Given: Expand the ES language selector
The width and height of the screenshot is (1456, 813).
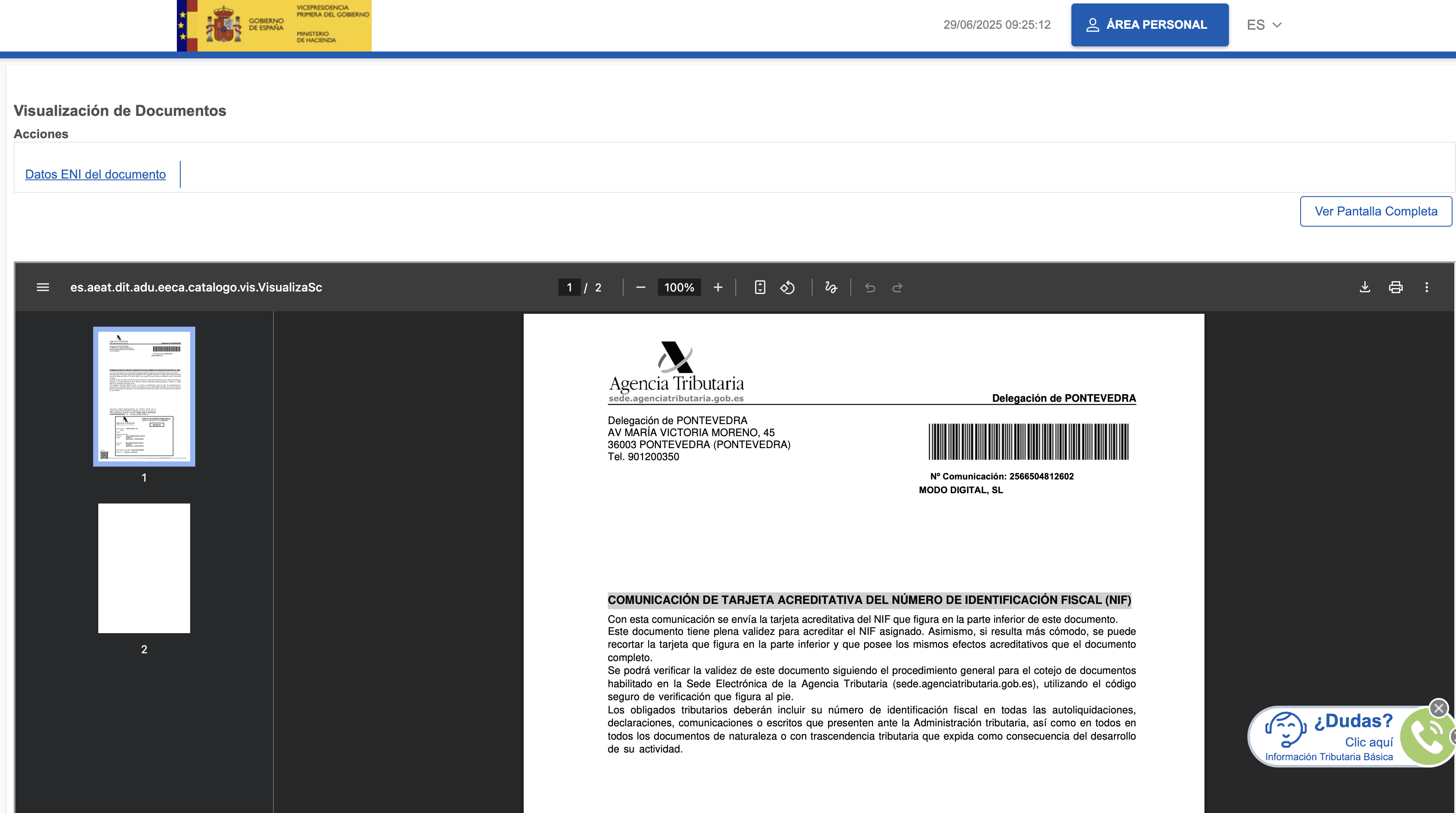Looking at the screenshot, I should point(1264,25).
